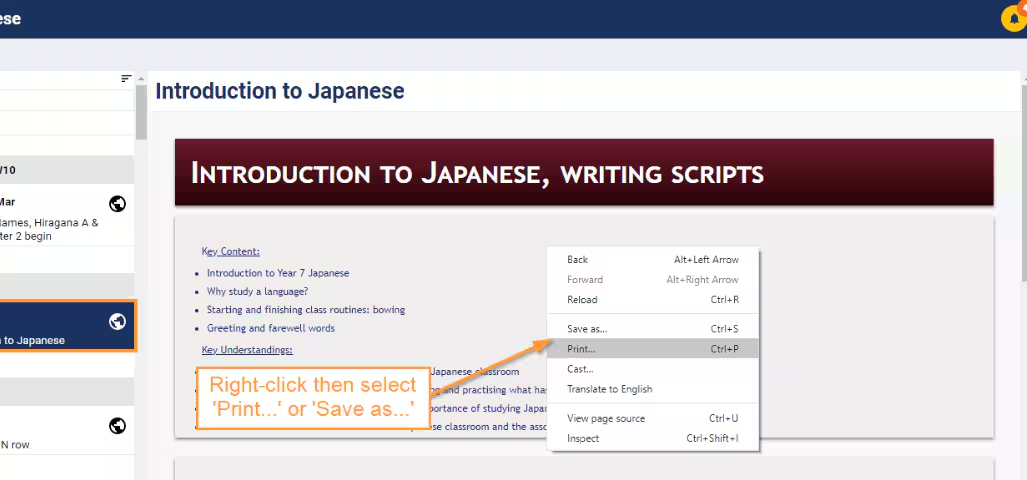Click the main page scrollbar up arrow
The image size is (1027, 480).
(x=1024, y=79)
